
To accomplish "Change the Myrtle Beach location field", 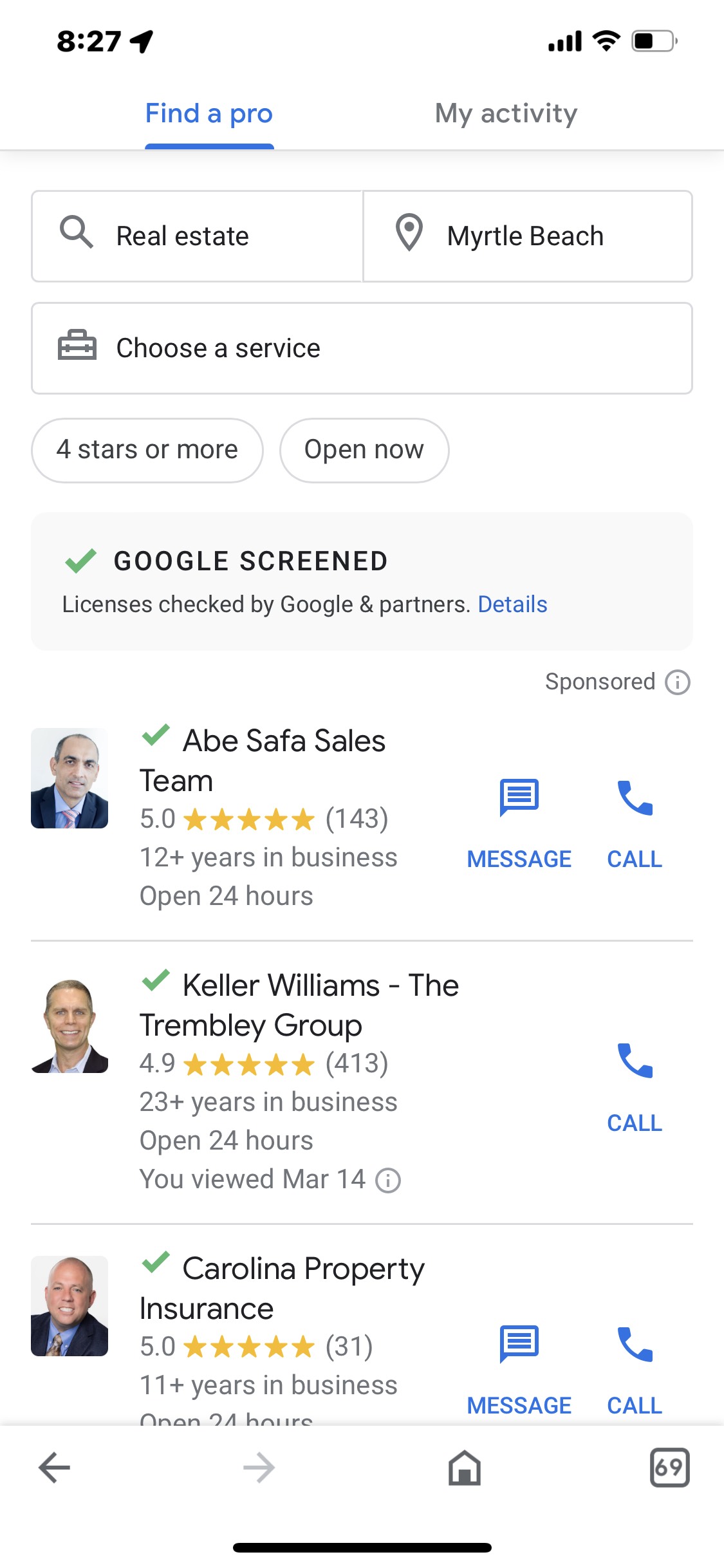I will (528, 236).
